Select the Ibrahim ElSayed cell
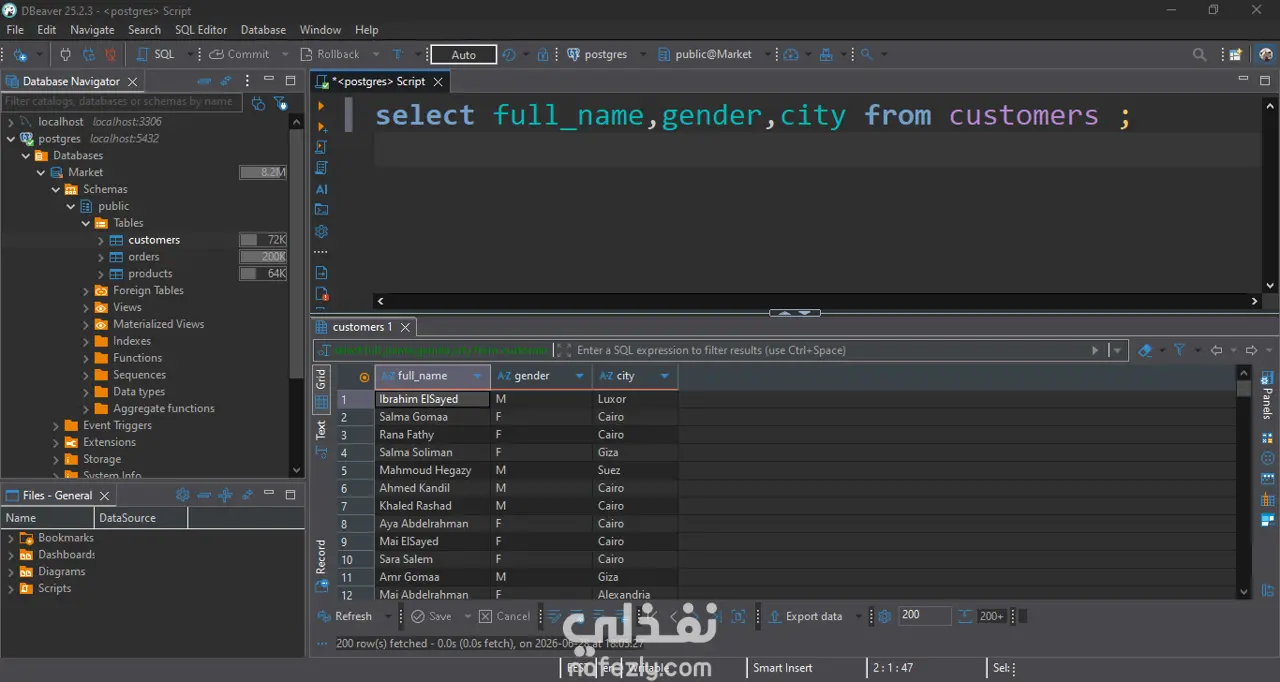The width and height of the screenshot is (1280, 682). point(432,399)
